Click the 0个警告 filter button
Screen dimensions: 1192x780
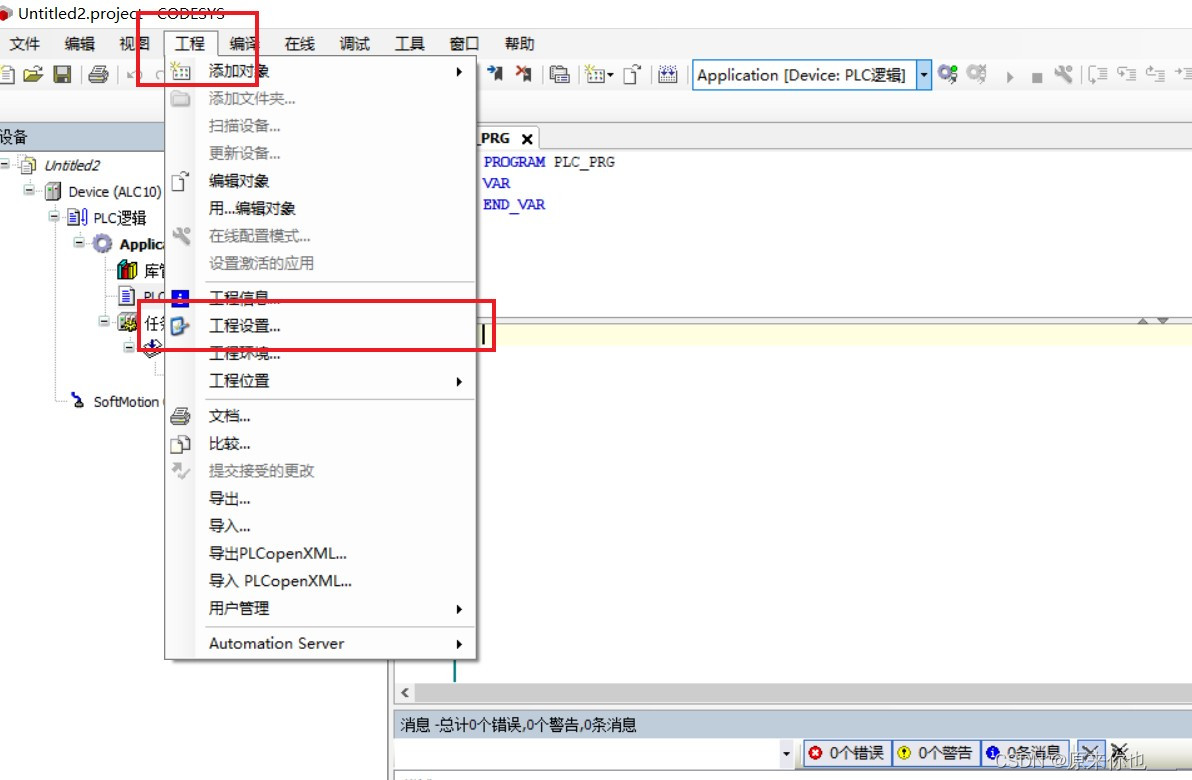pos(936,754)
